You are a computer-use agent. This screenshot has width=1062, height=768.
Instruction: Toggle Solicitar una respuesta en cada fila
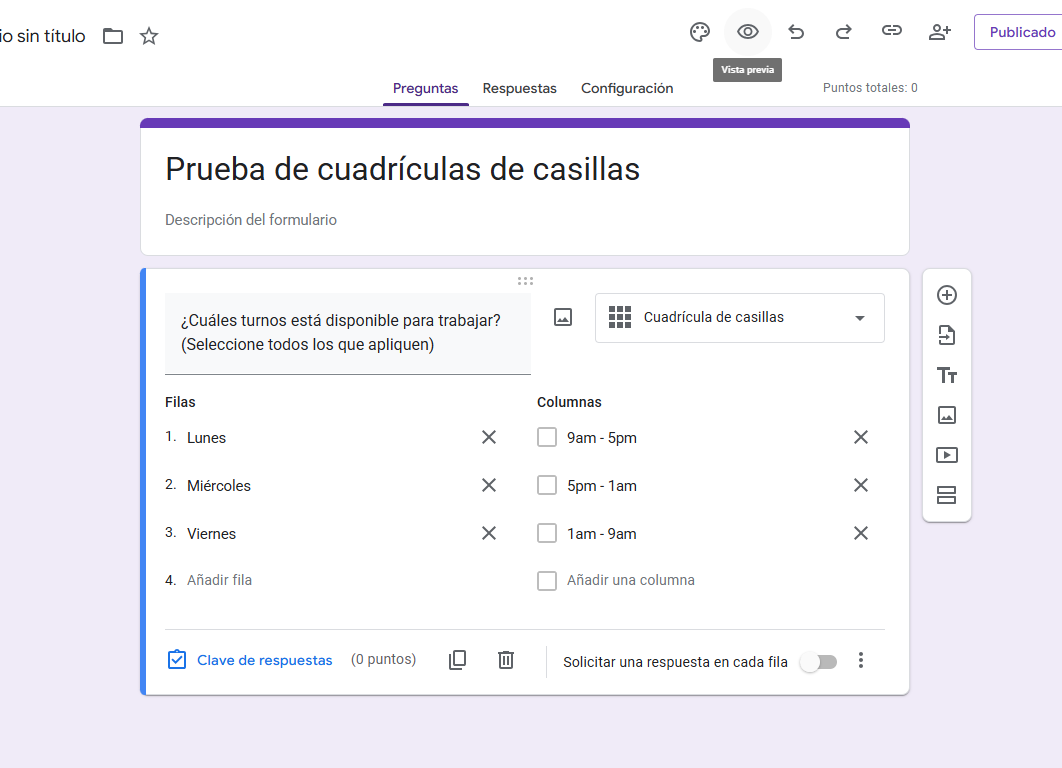click(818, 662)
